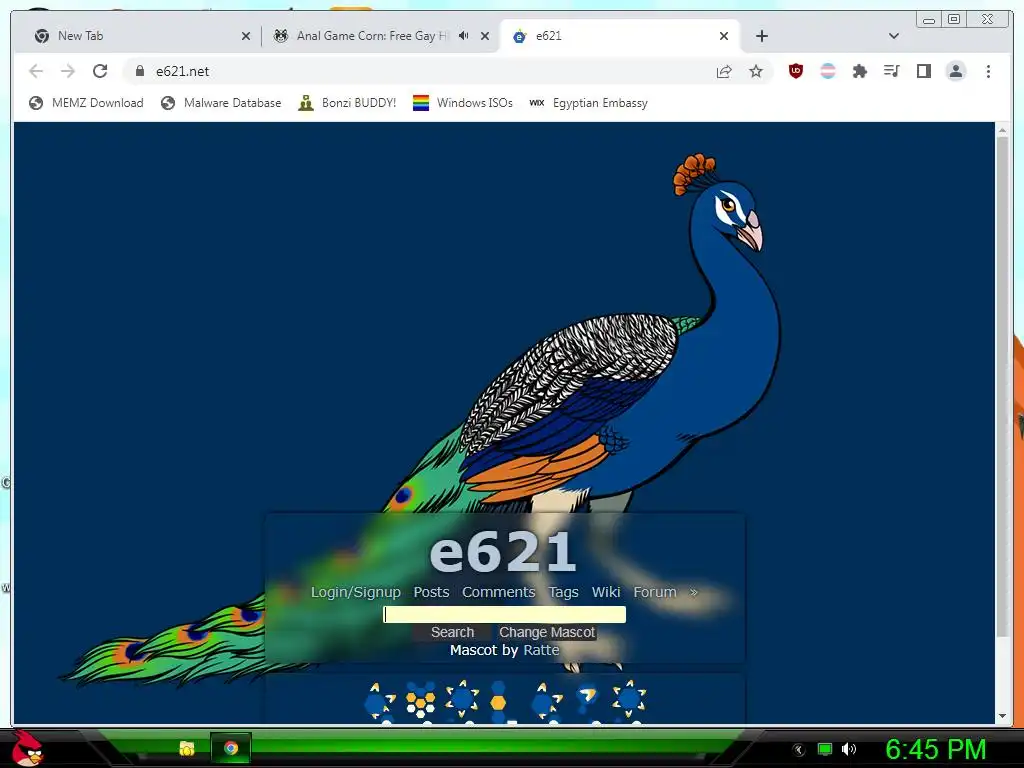Open the 6:45 PM clock
The image size is (1024, 768).
(935, 749)
